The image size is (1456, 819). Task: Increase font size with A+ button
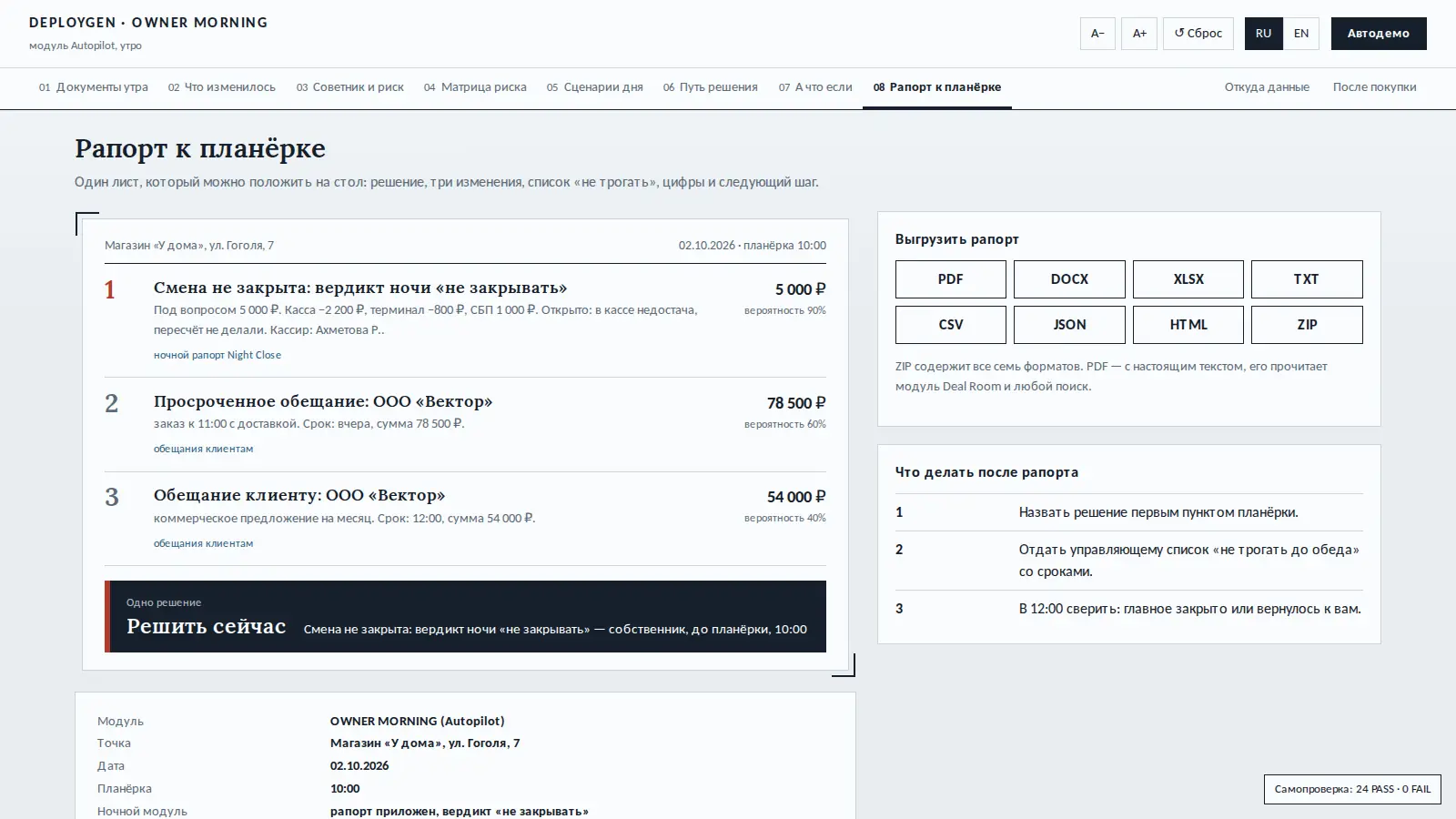pyautogui.click(x=1139, y=34)
